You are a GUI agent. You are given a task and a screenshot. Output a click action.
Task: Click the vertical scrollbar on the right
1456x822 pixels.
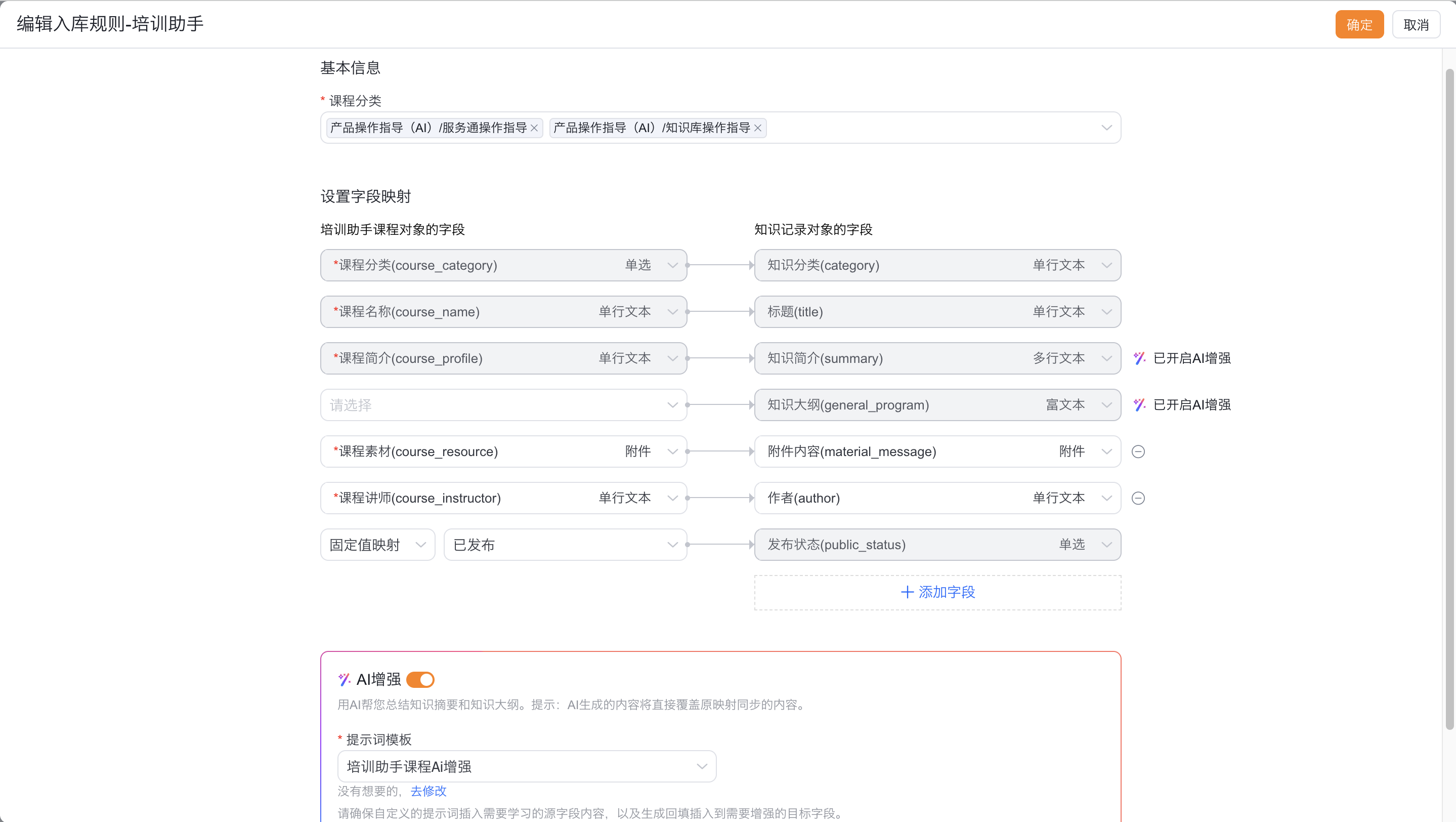[x=1449, y=398]
